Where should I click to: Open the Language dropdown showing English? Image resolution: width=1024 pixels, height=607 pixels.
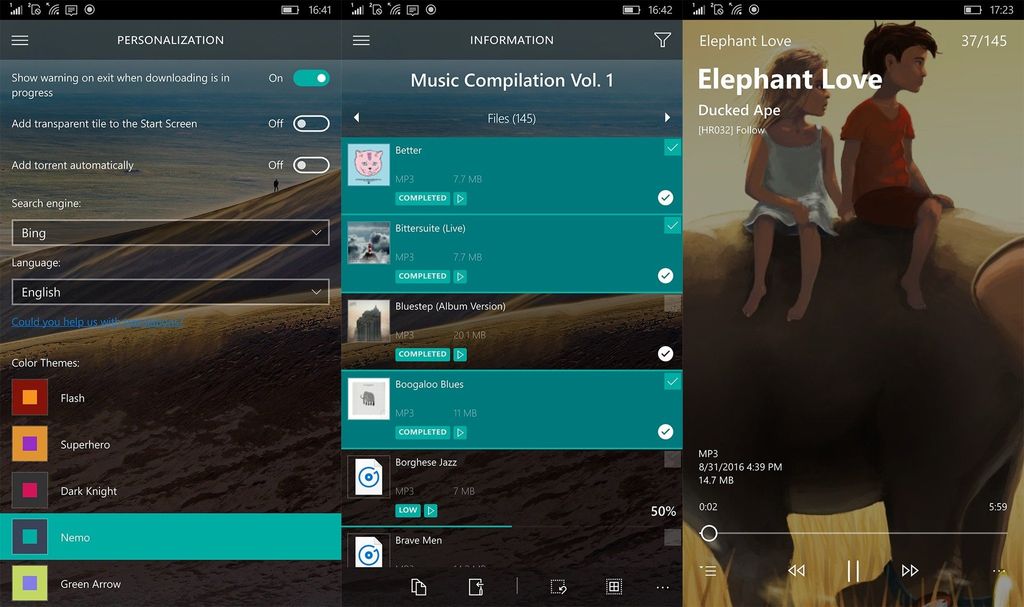coord(170,292)
